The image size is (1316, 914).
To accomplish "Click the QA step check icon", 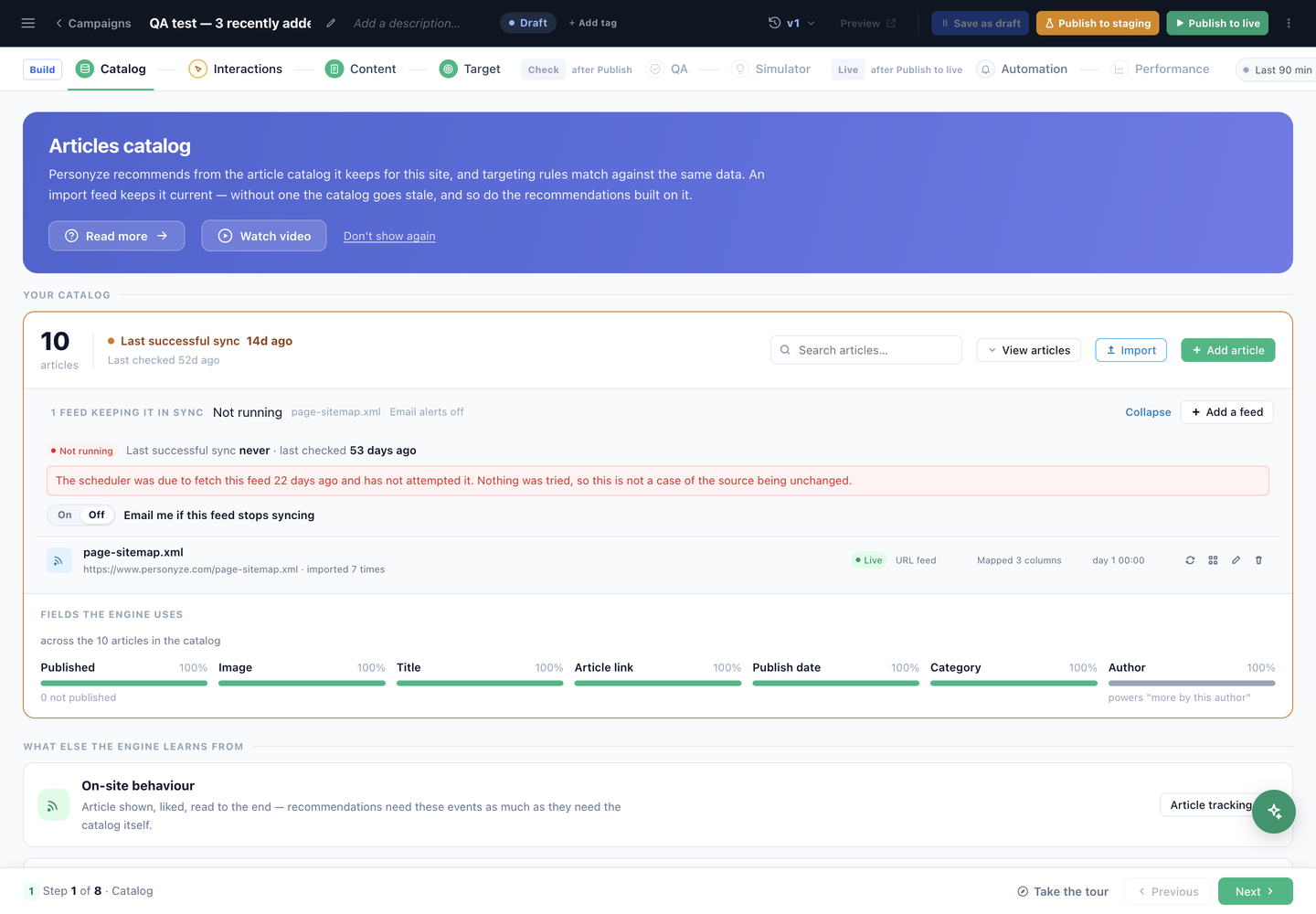I will point(655,69).
